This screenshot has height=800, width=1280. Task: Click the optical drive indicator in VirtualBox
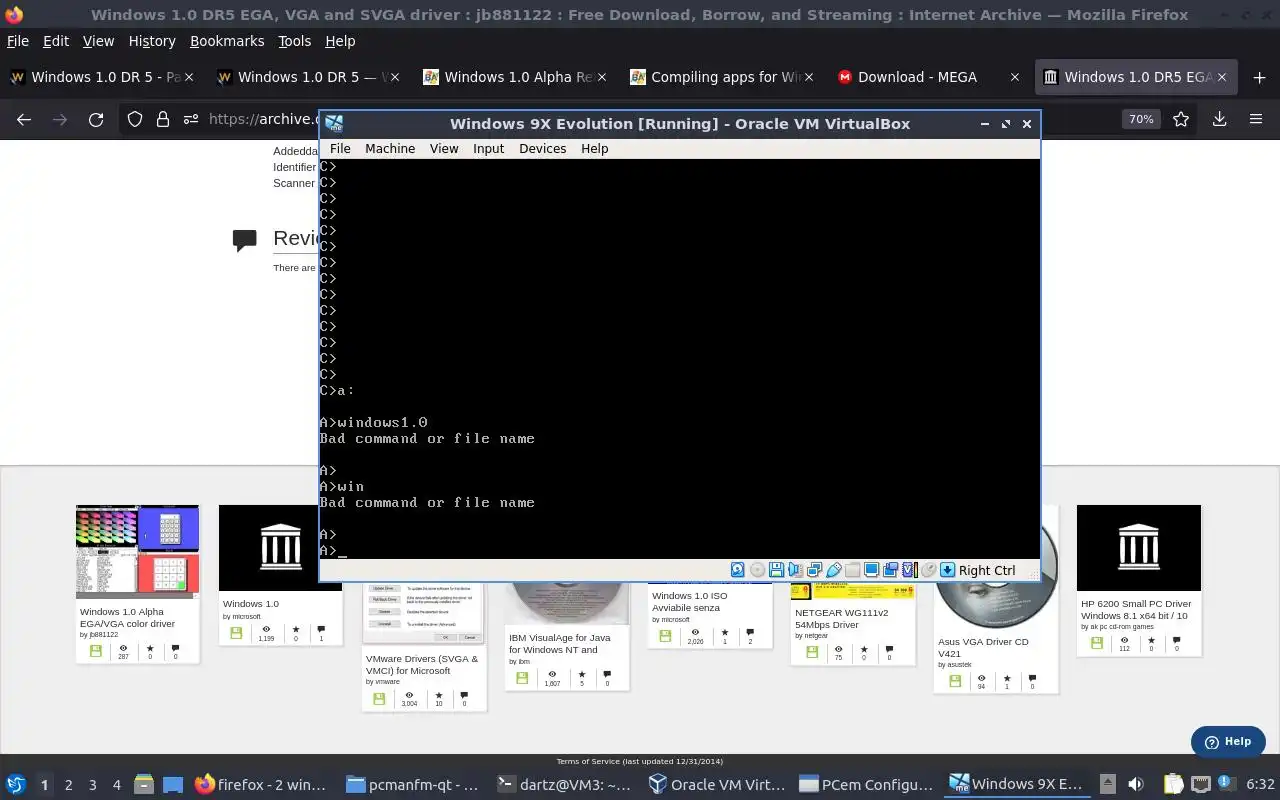point(757,570)
